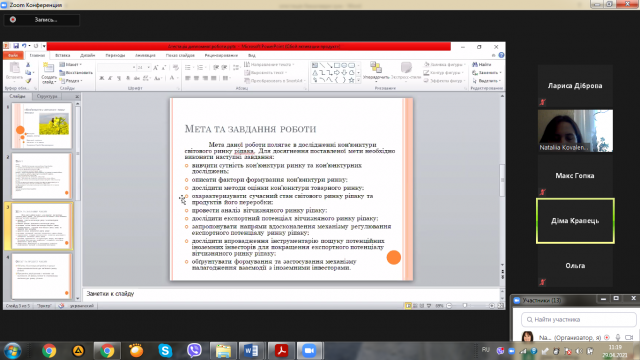Image resolution: width=640 pixels, height=360 pixels.
Task: Click the Найти участника search field
Action: pyautogui.click(x=579, y=319)
